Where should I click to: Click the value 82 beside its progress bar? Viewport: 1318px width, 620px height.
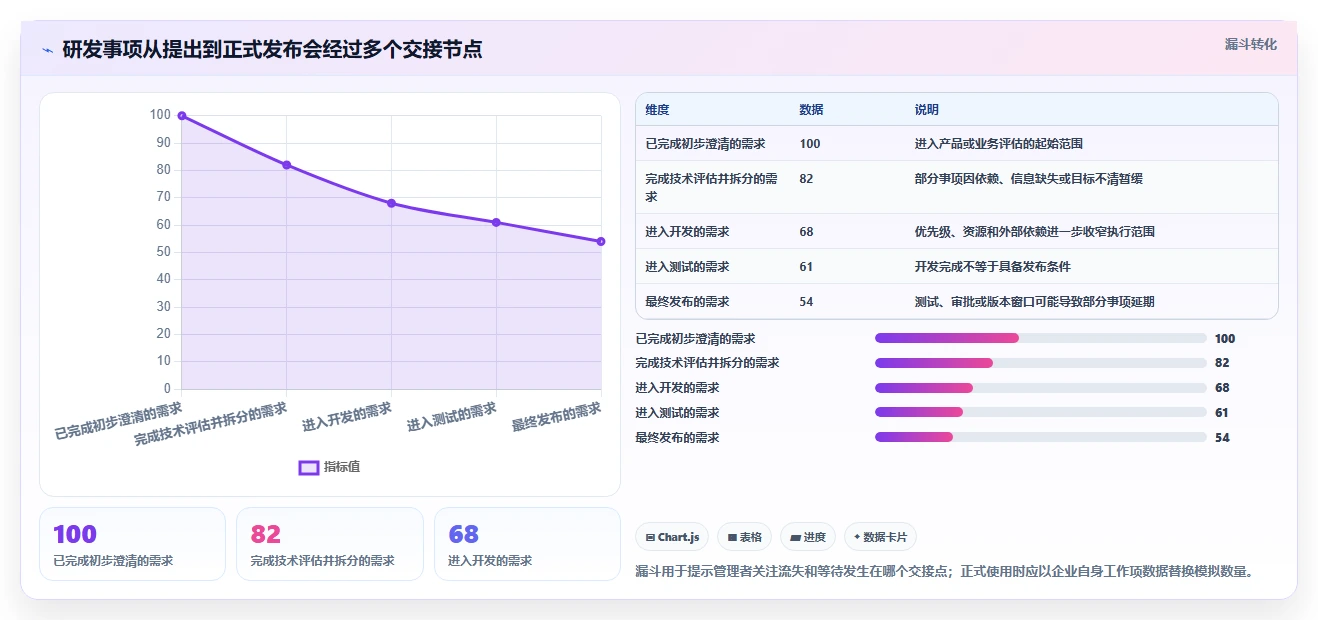1222,363
